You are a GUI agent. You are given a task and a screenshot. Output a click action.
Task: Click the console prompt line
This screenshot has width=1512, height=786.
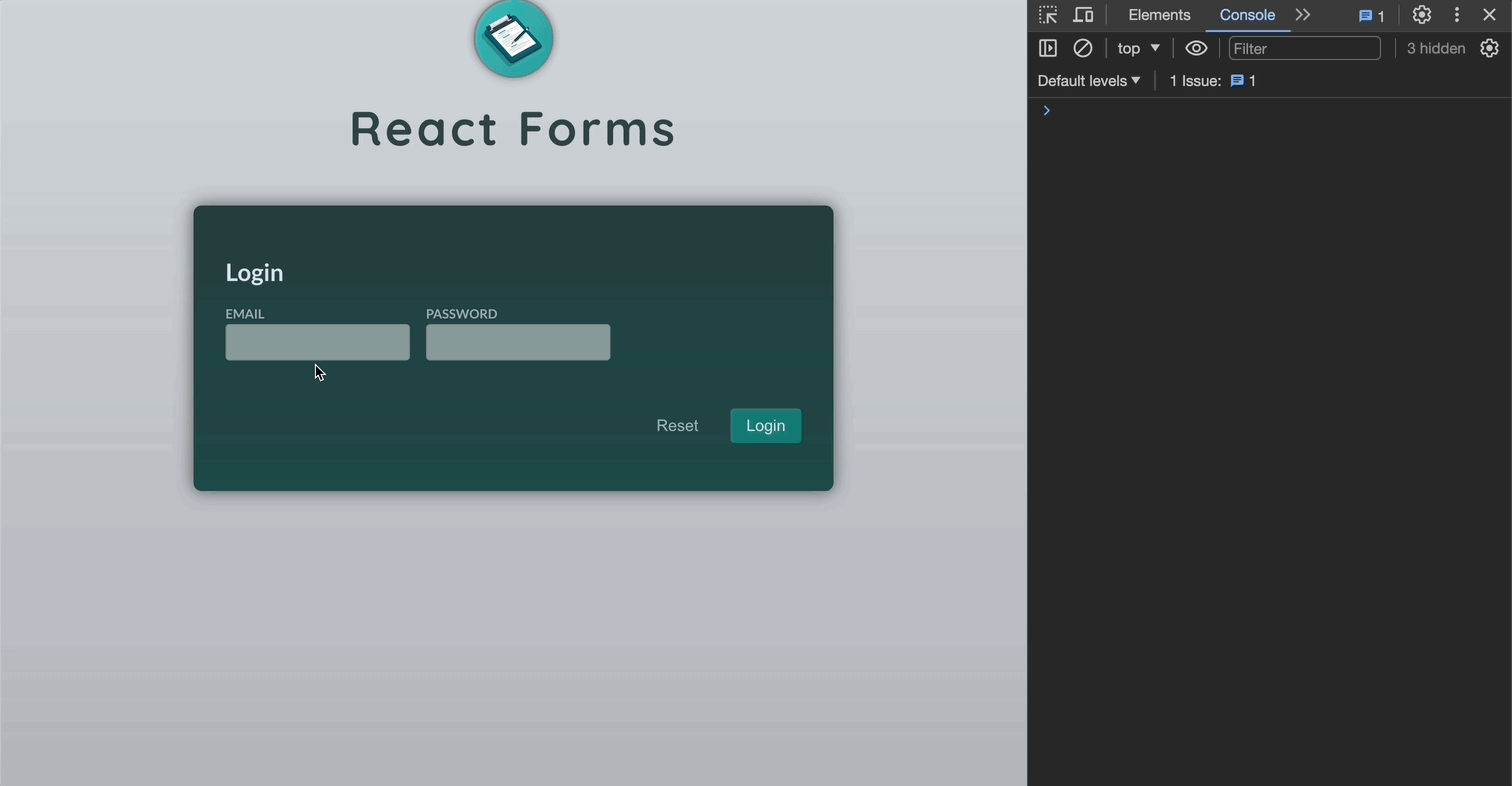1270,111
